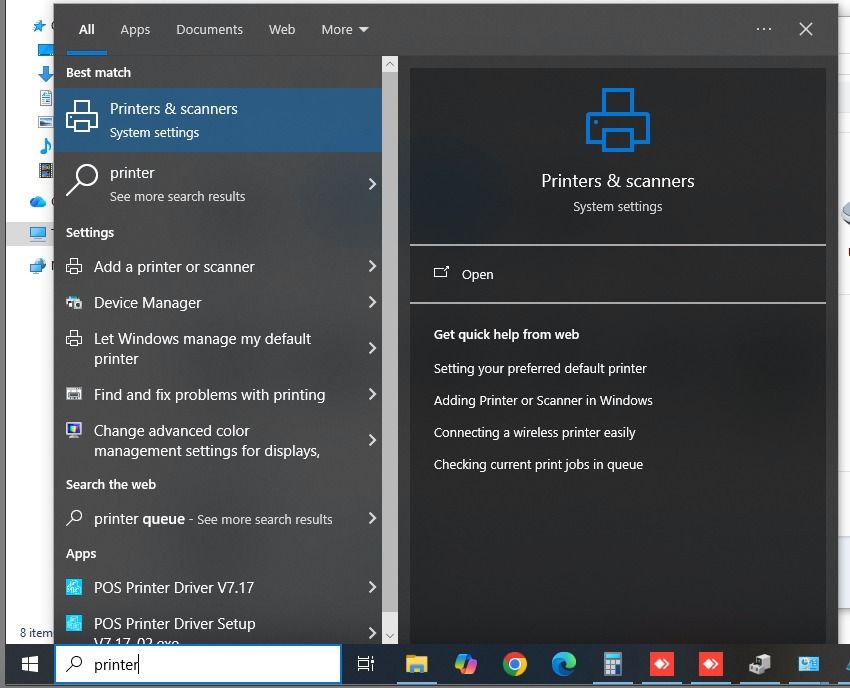Select the All search tab
The width and height of the screenshot is (850, 688).
point(87,29)
